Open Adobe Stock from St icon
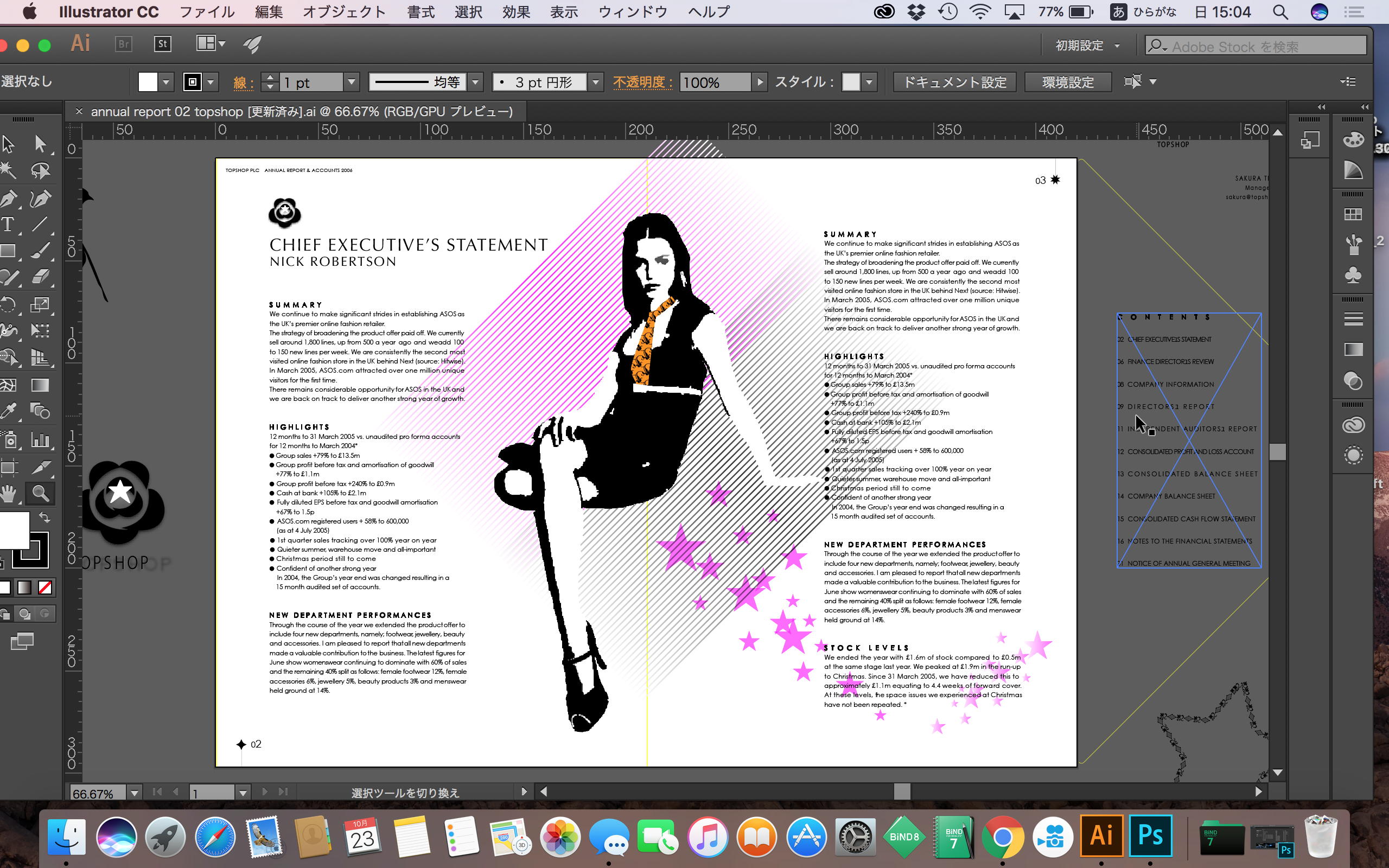This screenshot has width=1389, height=868. (x=163, y=44)
